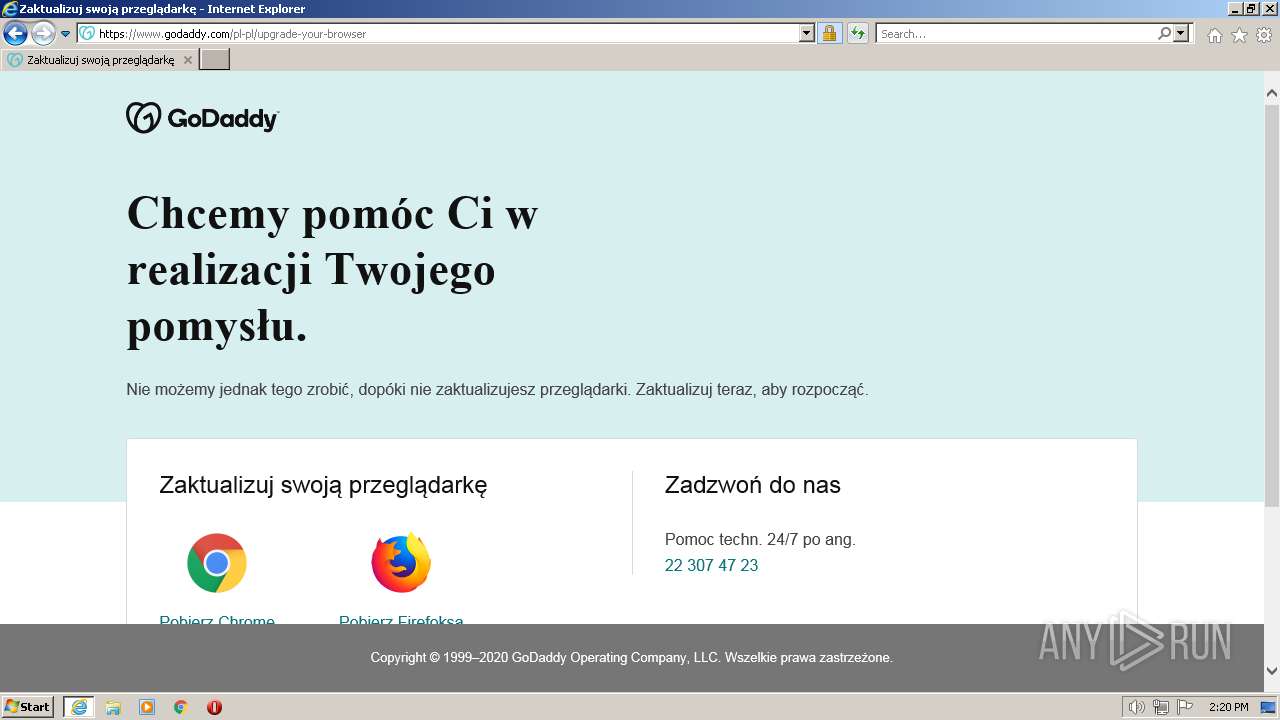Open the Windows Start button
This screenshot has width=1280, height=720.
pyautogui.click(x=27, y=707)
